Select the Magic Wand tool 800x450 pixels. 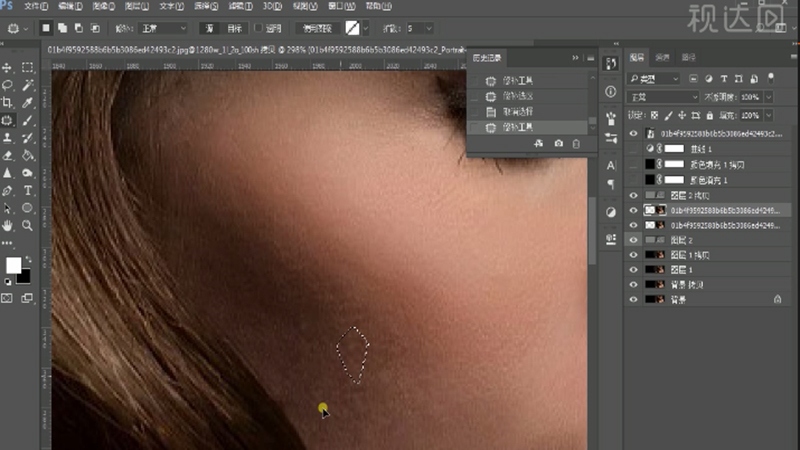(28, 85)
